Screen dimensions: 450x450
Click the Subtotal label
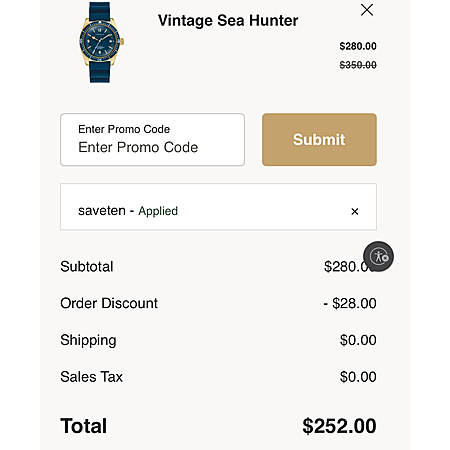pyautogui.click(x=87, y=267)
